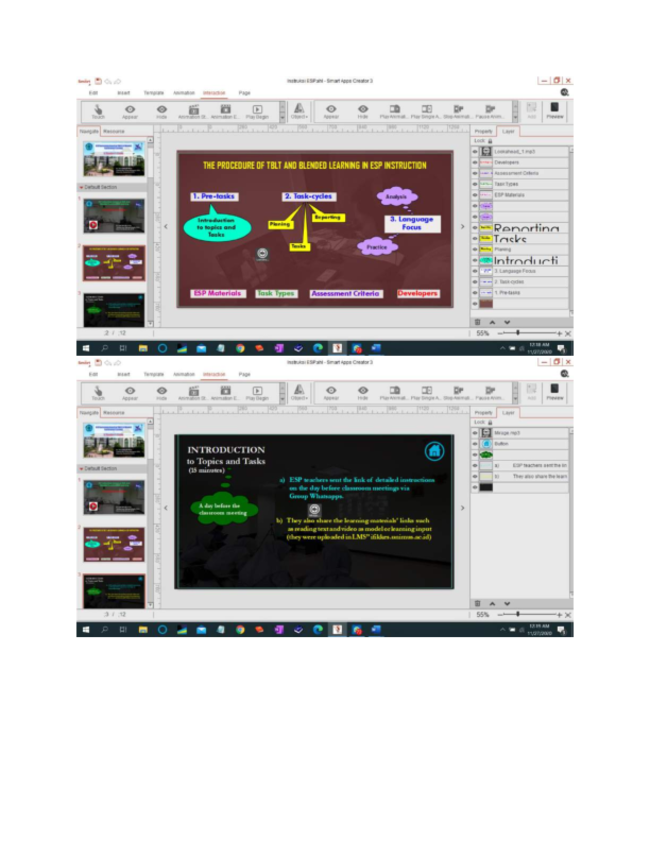Click the Developers button on the slide
The height and width of the screenshot is (841, 650).
click(418, 293)
